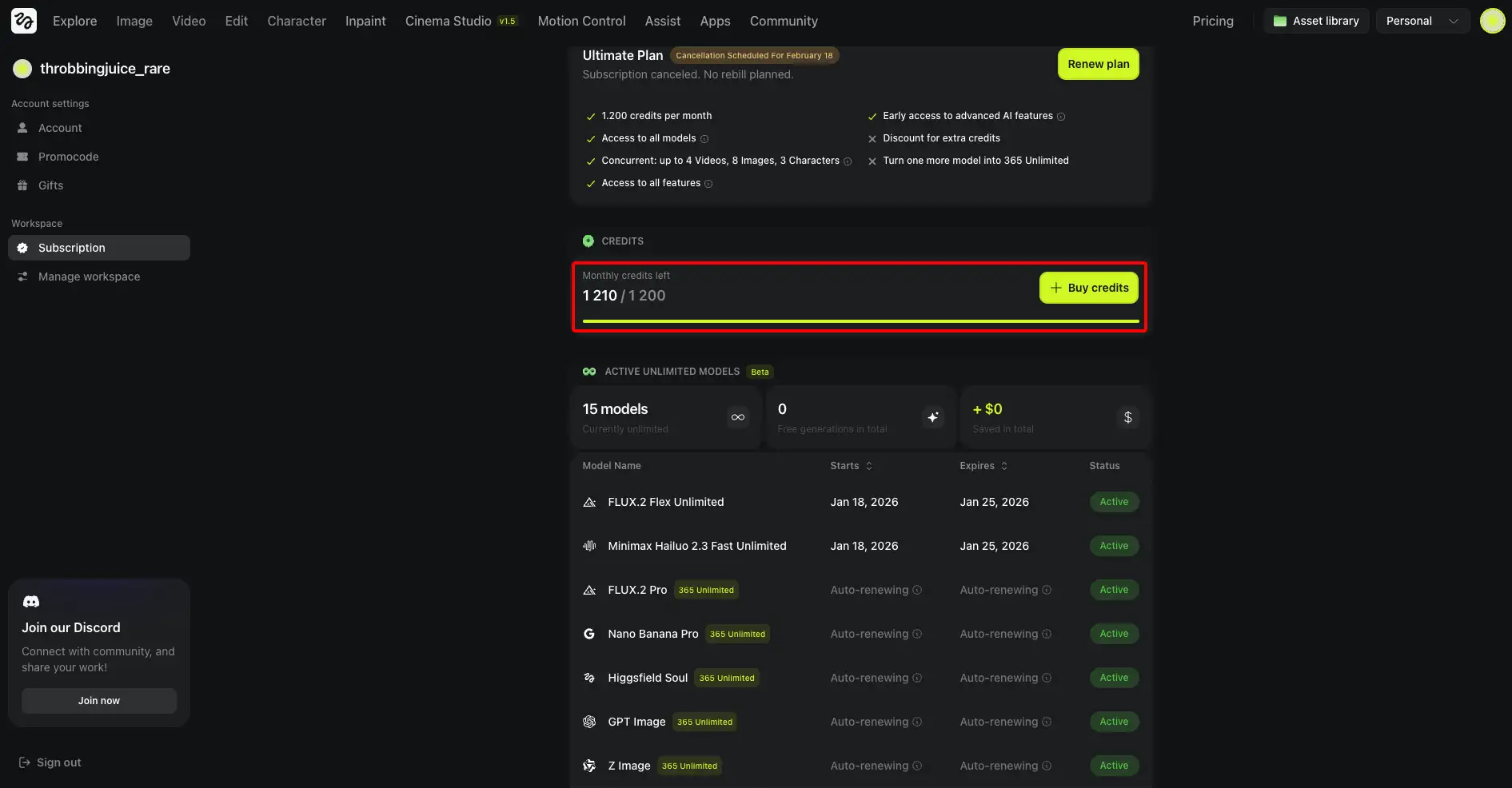Open the Asset library
Viewport: 1512px width, 788px height.
pos(1316,21)
